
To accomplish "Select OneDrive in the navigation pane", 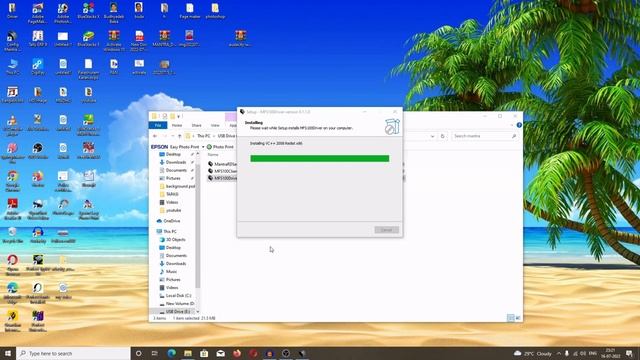I will pyautogui.click(x=171, y=221).
